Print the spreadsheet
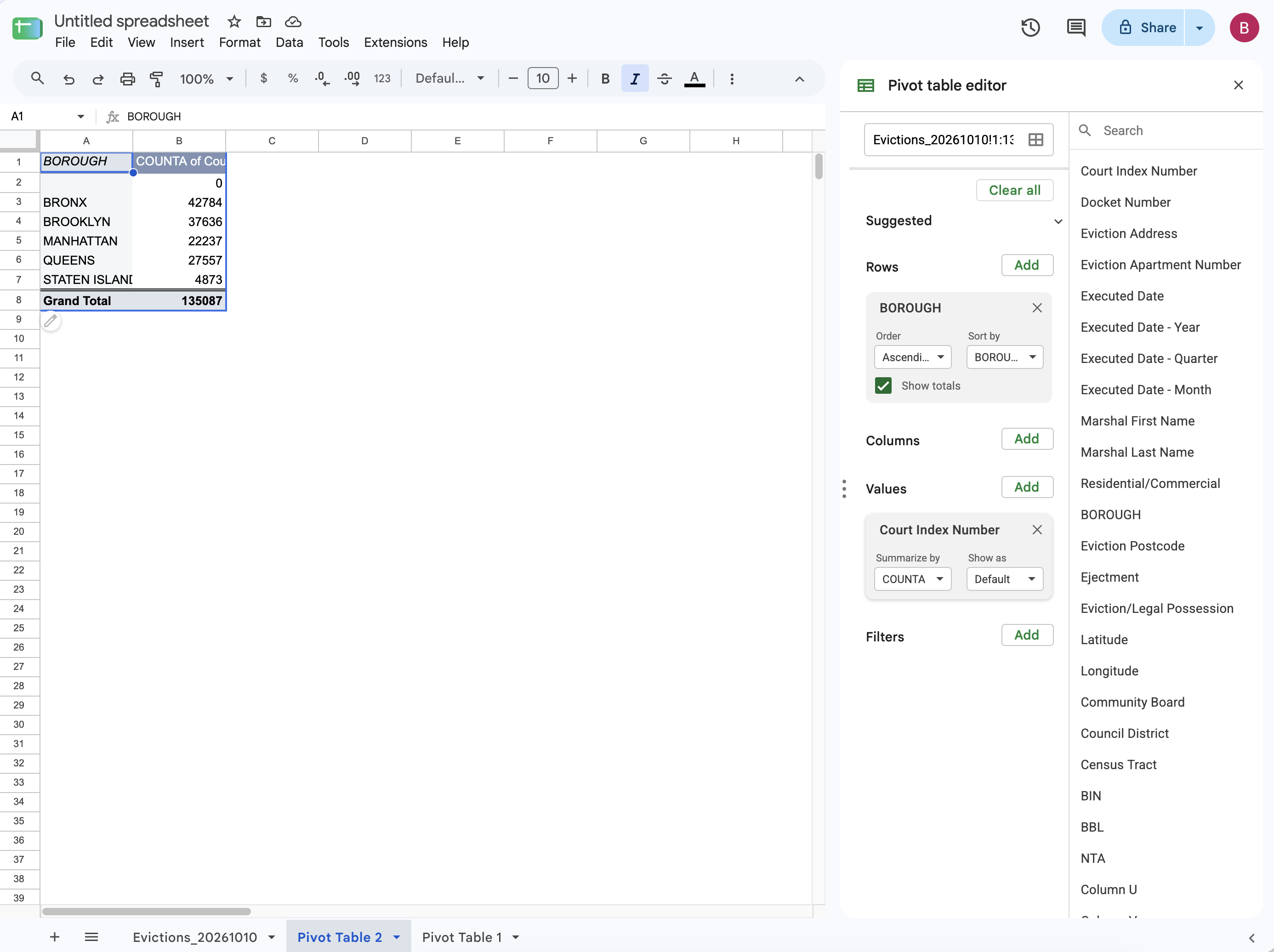 click(127, 78)
